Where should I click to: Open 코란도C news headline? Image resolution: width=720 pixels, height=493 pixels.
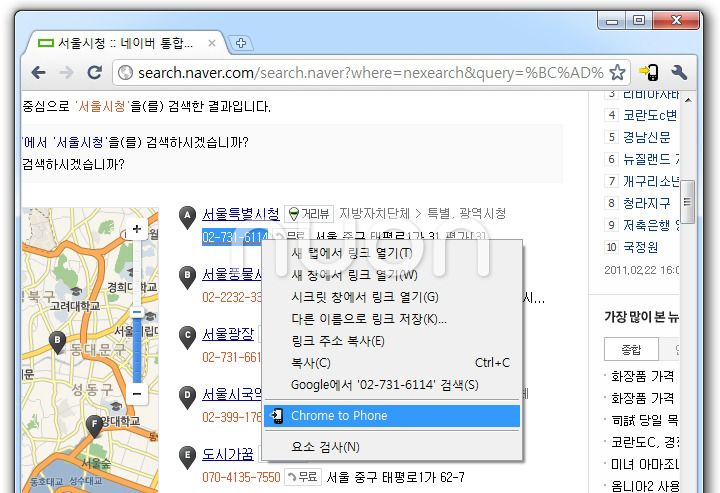[x=644, y=442]
